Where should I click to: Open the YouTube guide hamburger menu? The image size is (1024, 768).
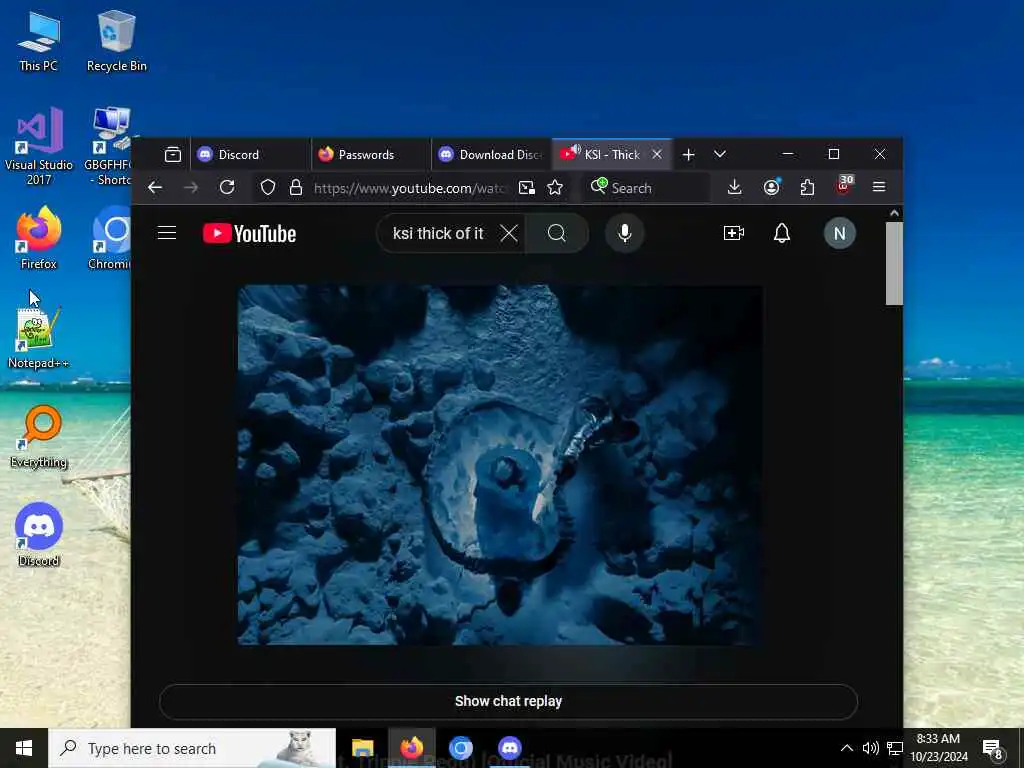167,233
